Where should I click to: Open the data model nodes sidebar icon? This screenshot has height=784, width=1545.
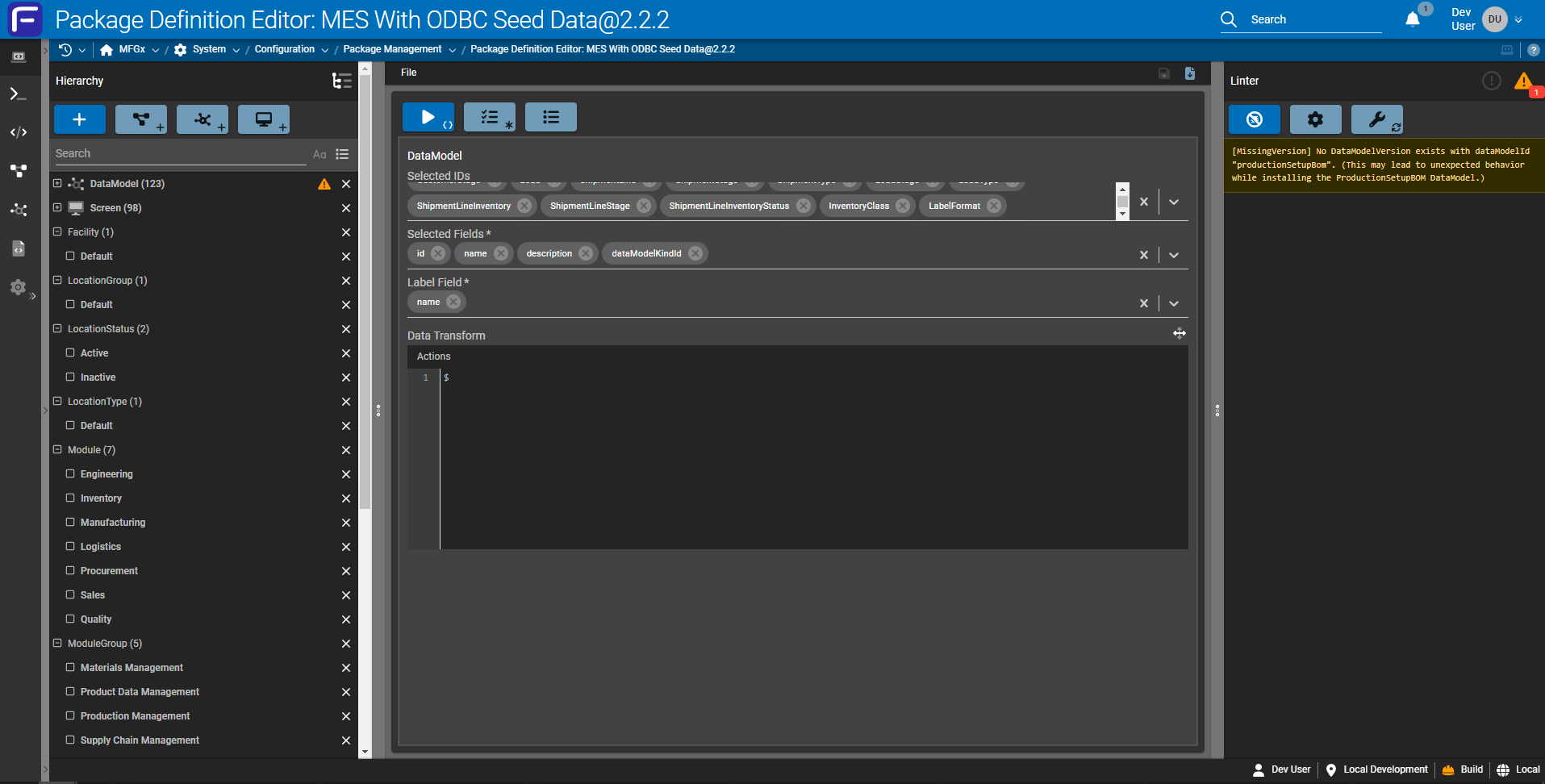[18, 171]
